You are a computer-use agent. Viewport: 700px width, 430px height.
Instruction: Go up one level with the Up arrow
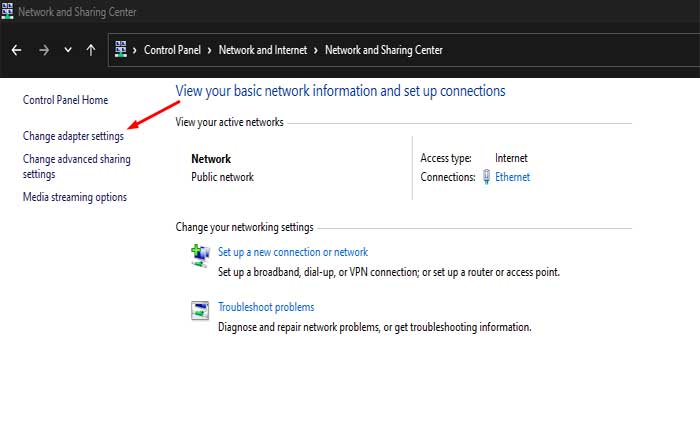point(91,50)
